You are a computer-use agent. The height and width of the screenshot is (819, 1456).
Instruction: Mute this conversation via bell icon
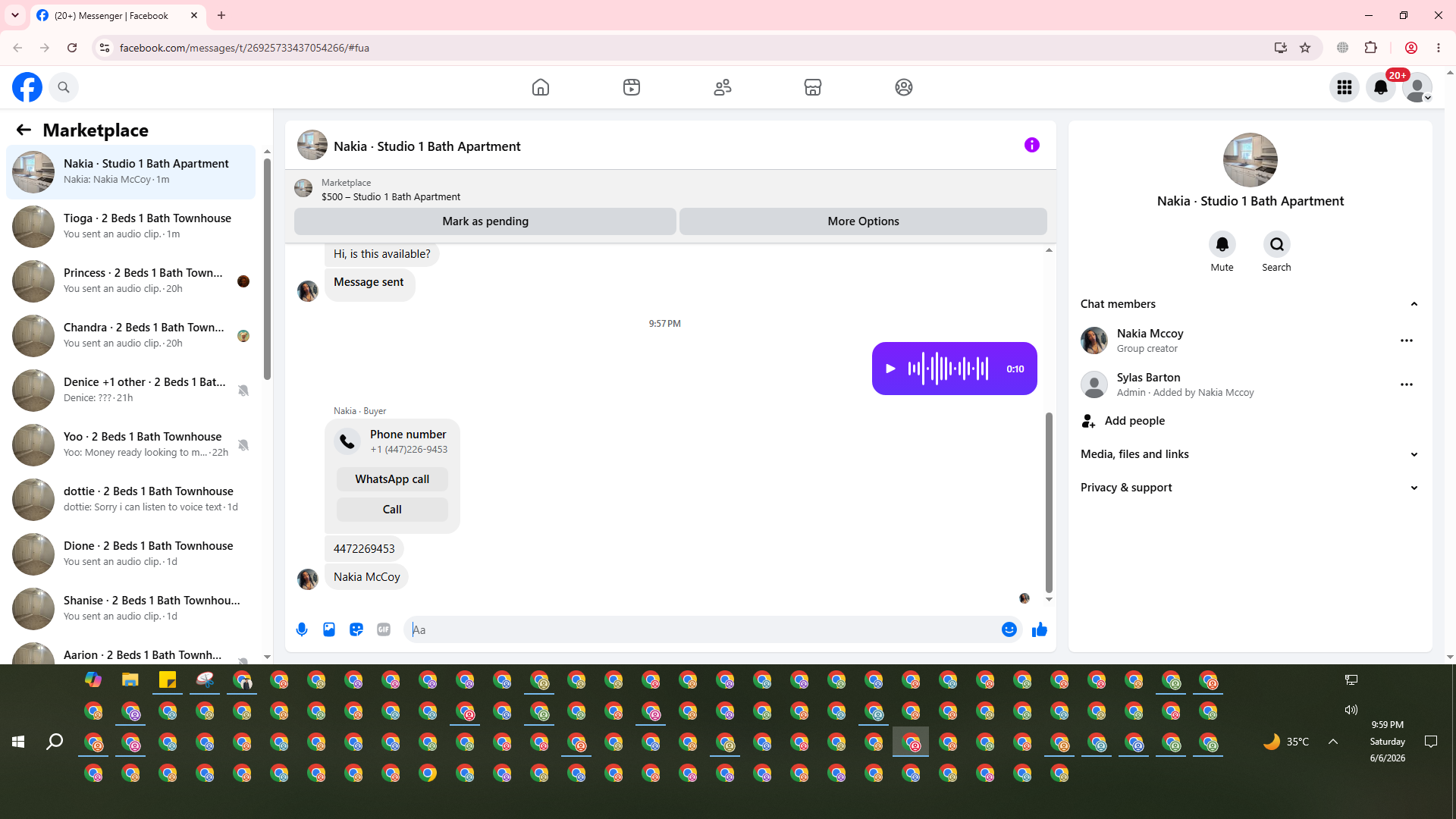click(1222, 244)
